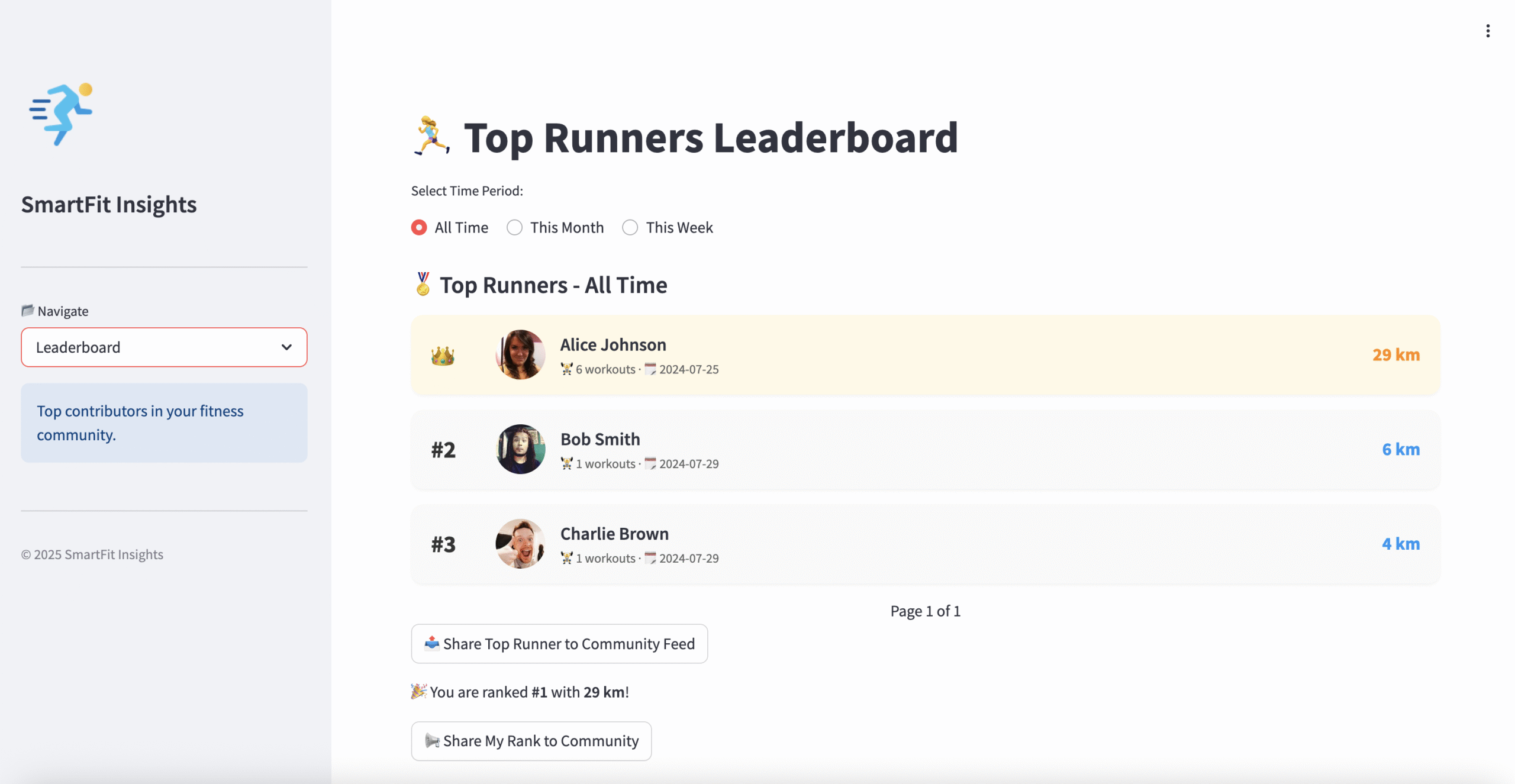Click the #2 Bob Smith leaderboard row

pos(925,450)
